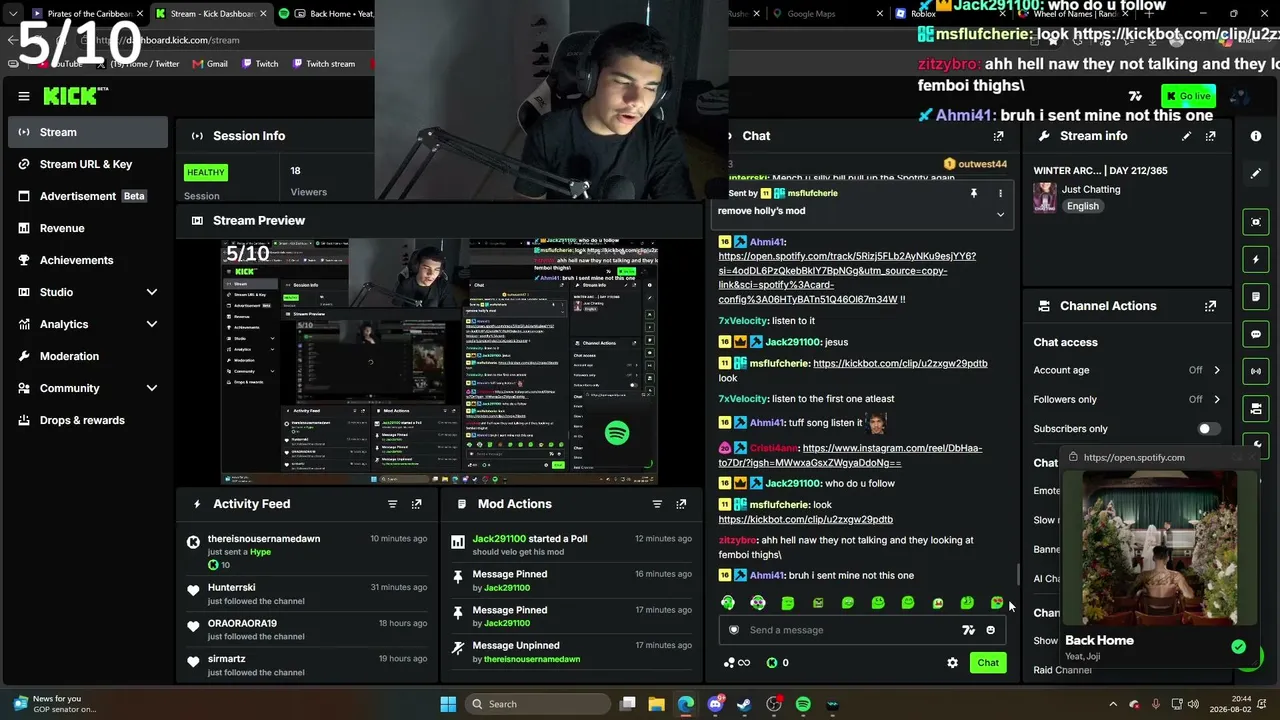Pop out the Stream info panel
This screenshot has height=720, width=1280.
point(1211,136)
